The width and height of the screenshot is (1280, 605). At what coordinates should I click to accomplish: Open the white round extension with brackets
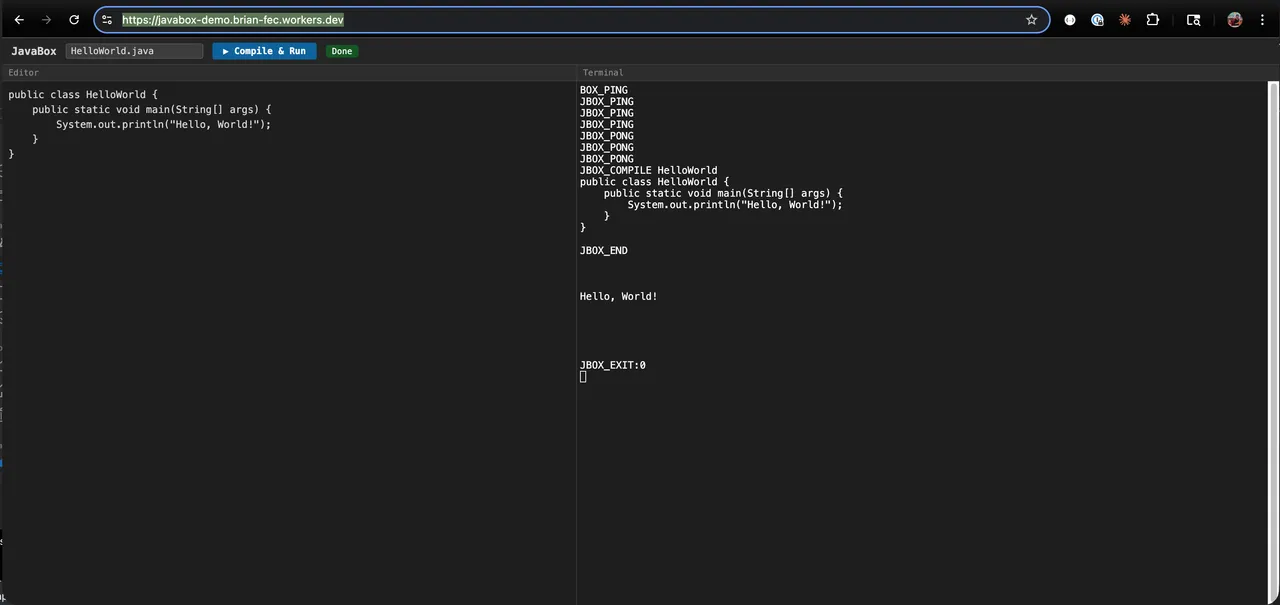point(1070,19)
